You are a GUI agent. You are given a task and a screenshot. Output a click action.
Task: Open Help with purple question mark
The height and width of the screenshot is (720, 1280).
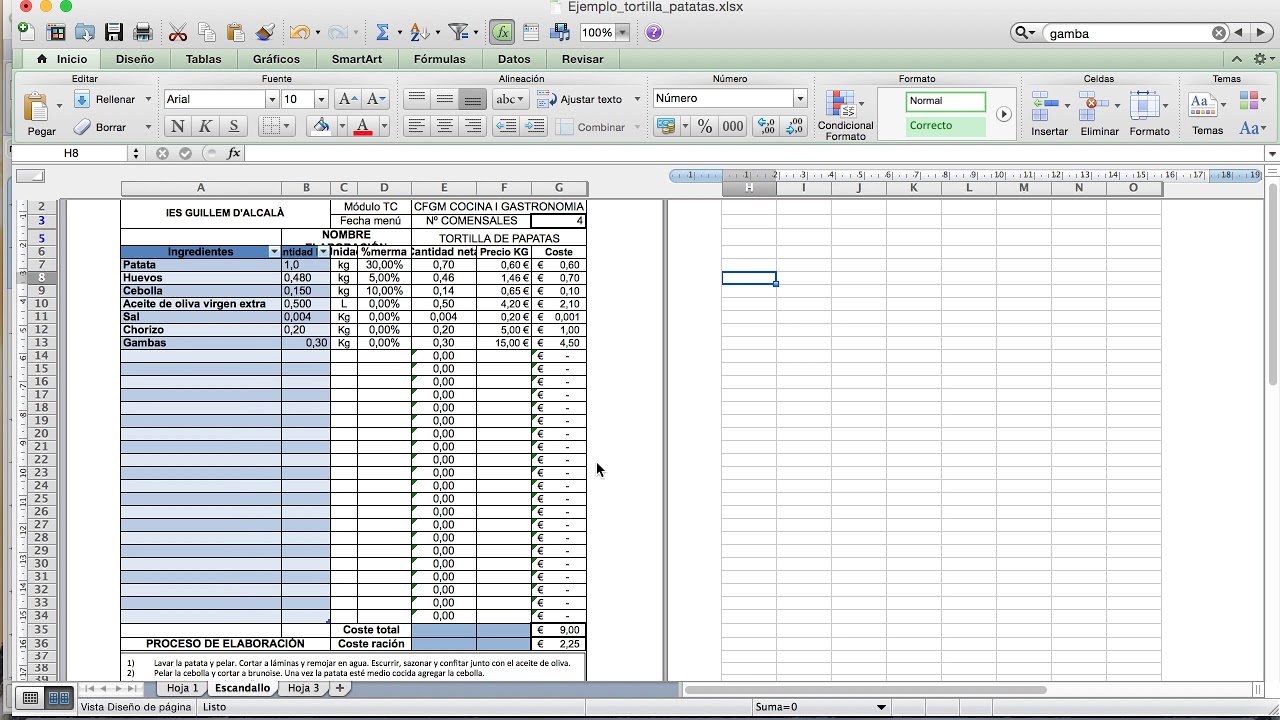(x=653, y=32)
